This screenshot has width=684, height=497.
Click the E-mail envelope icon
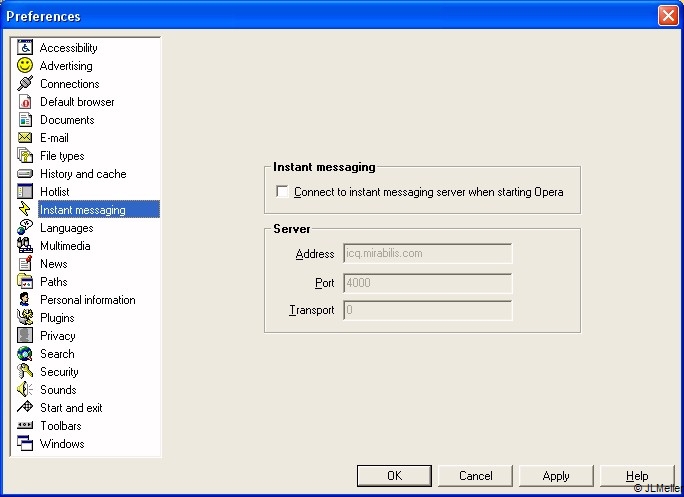[25, 137]
